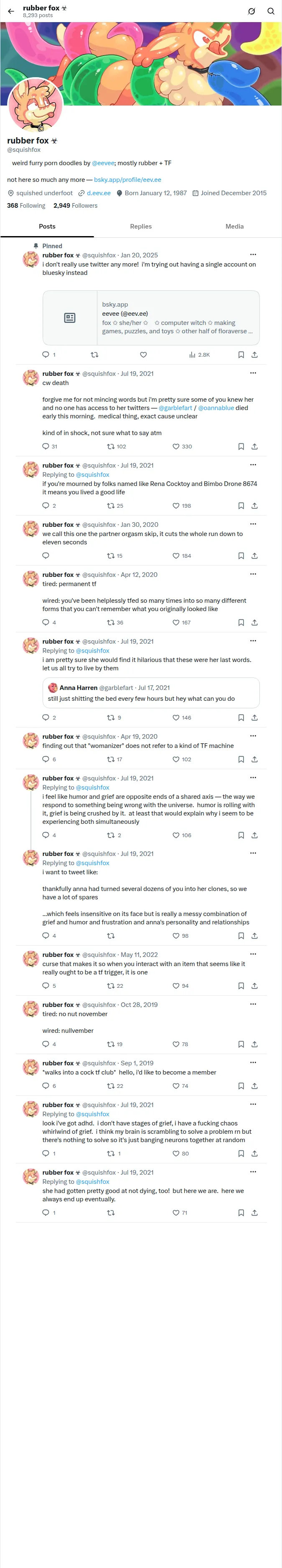Go back with the left arrow icon
This screenshot has width=282, height=1568.
pos(11,11)
